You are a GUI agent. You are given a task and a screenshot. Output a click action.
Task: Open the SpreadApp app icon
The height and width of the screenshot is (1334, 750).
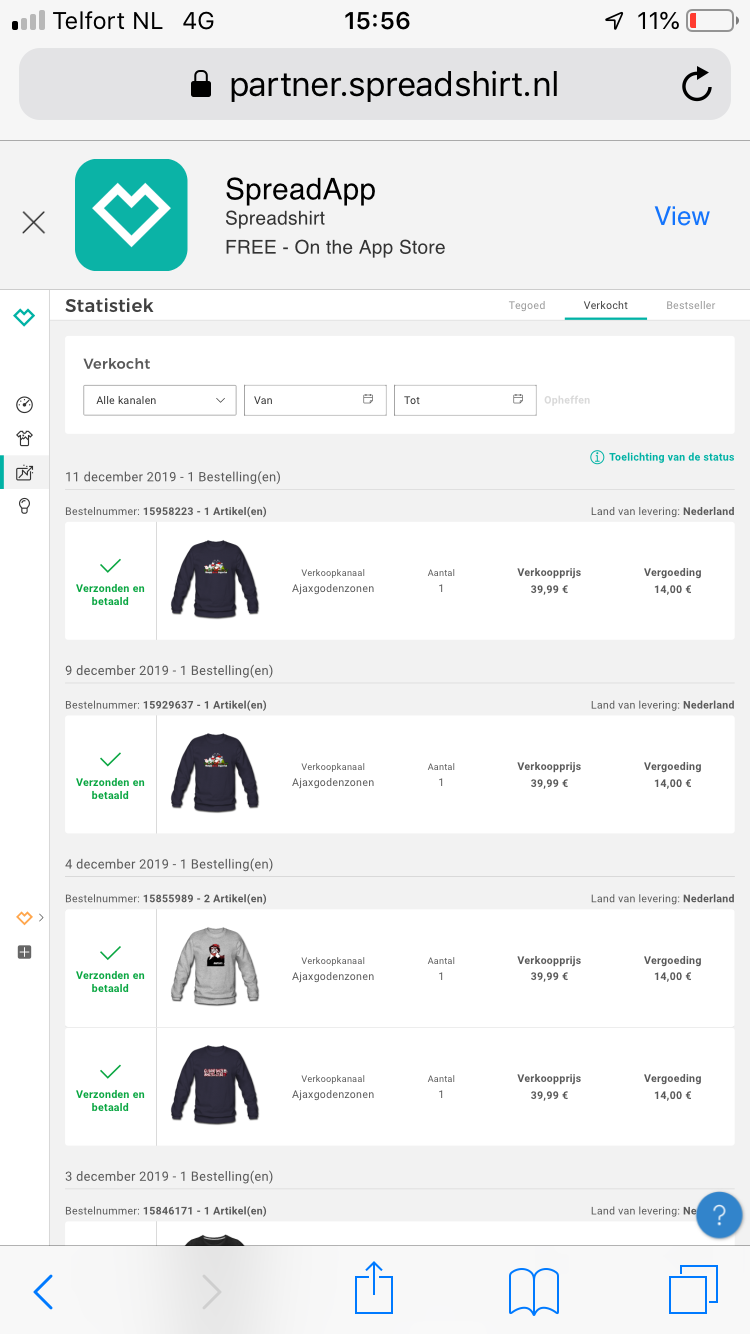131,215
